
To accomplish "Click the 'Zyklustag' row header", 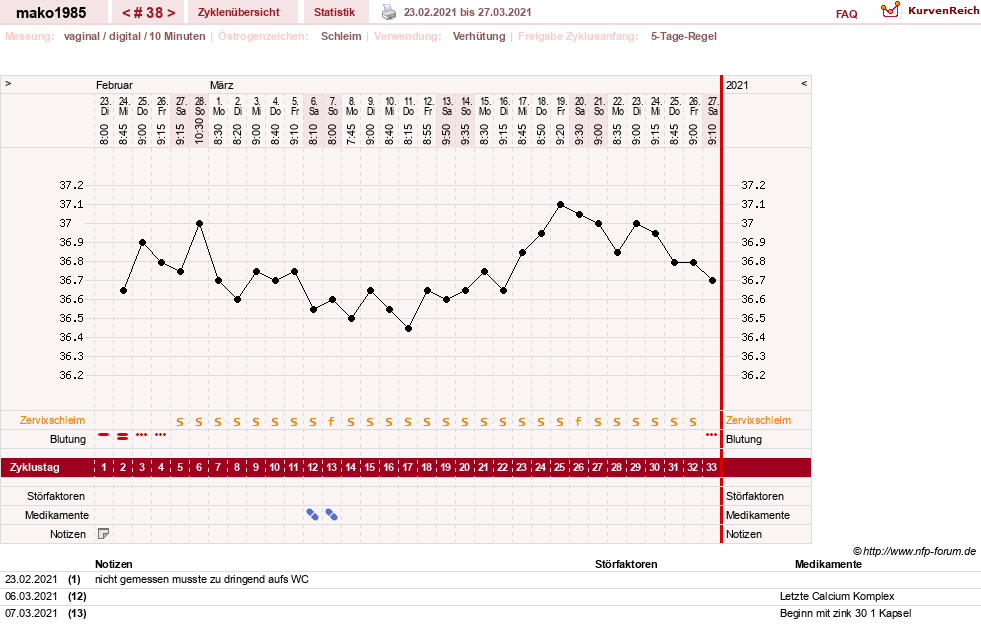I will coord(34,467).
